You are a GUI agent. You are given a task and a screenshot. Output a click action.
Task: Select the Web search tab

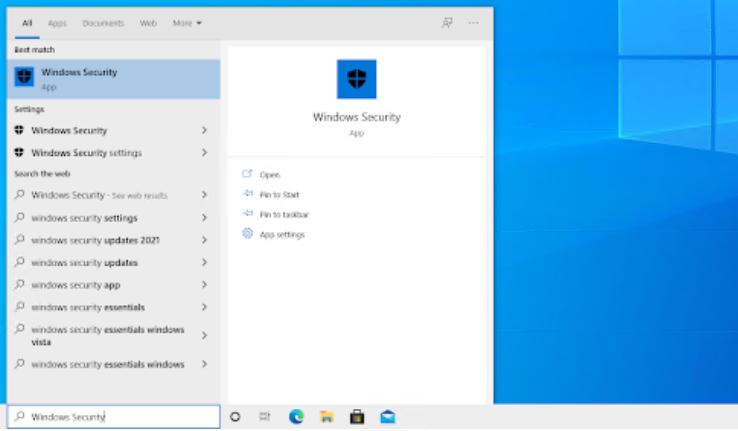(x=148, y=22)
